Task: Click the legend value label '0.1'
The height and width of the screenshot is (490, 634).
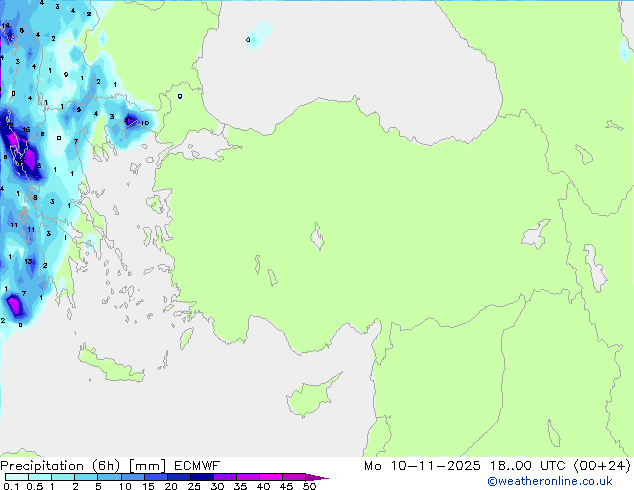Action: [11, 486]
